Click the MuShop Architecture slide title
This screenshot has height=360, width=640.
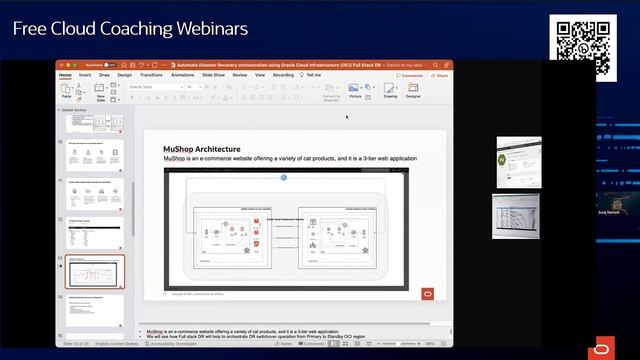coord(202,149)
